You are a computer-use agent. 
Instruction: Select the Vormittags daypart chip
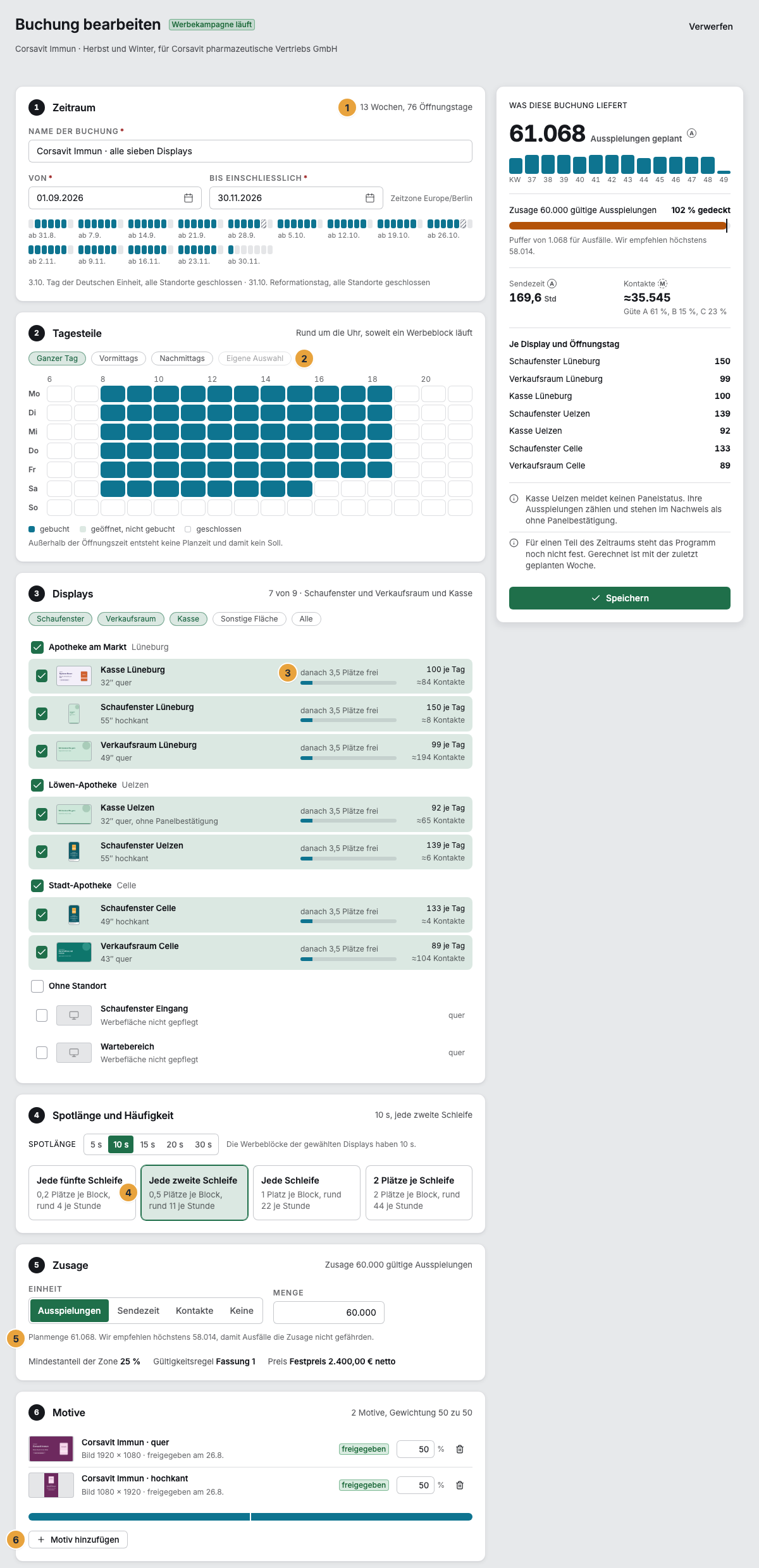(x=119, y=358)
